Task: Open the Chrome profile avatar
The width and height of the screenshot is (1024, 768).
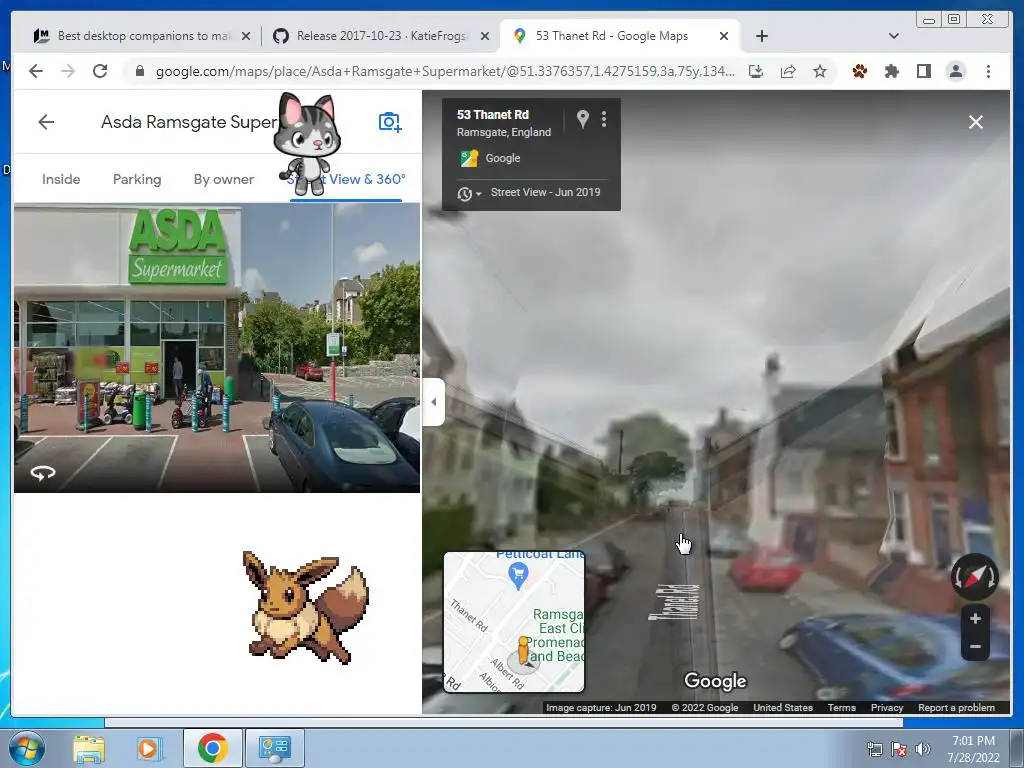Action: coord(955,71)
